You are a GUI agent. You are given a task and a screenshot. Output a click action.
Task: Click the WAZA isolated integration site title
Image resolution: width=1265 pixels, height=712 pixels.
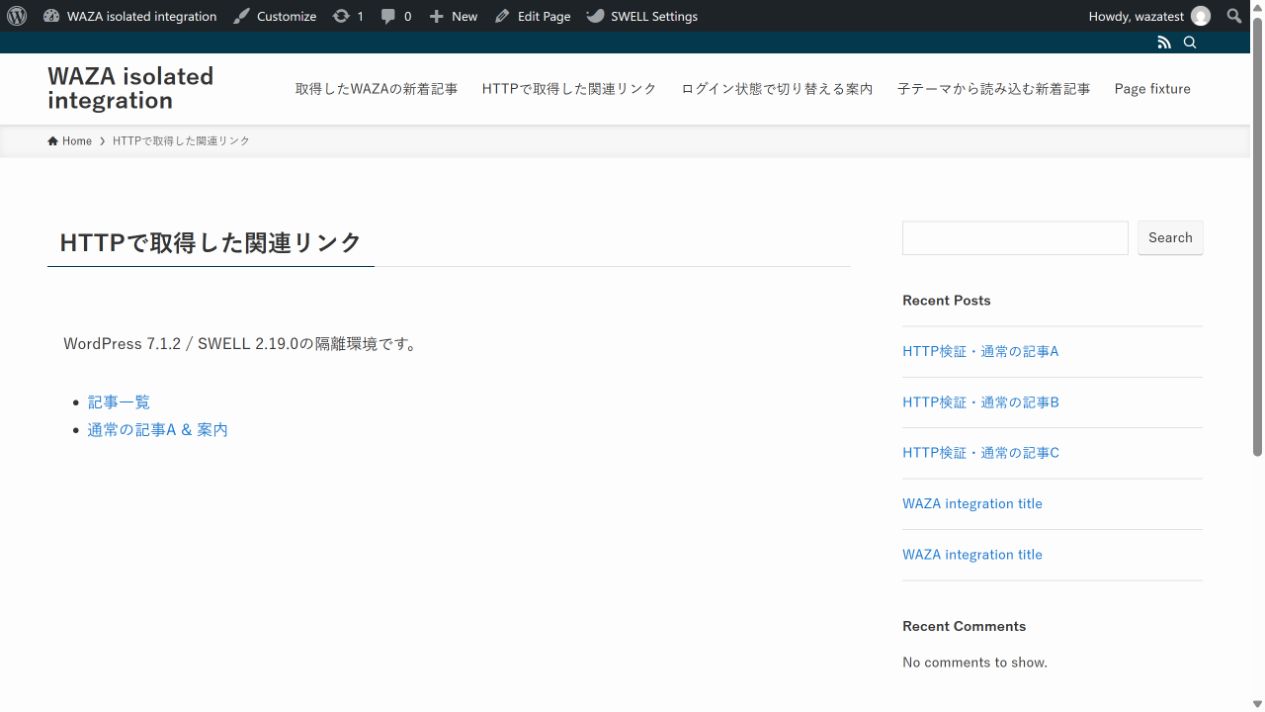130,88
